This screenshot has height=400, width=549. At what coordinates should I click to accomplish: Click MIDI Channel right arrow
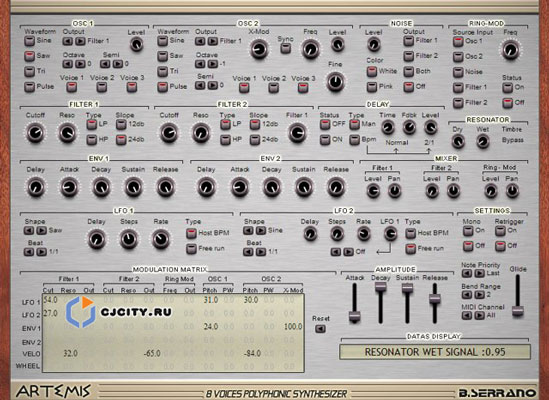pyautogui.click(x=480, y=315)
